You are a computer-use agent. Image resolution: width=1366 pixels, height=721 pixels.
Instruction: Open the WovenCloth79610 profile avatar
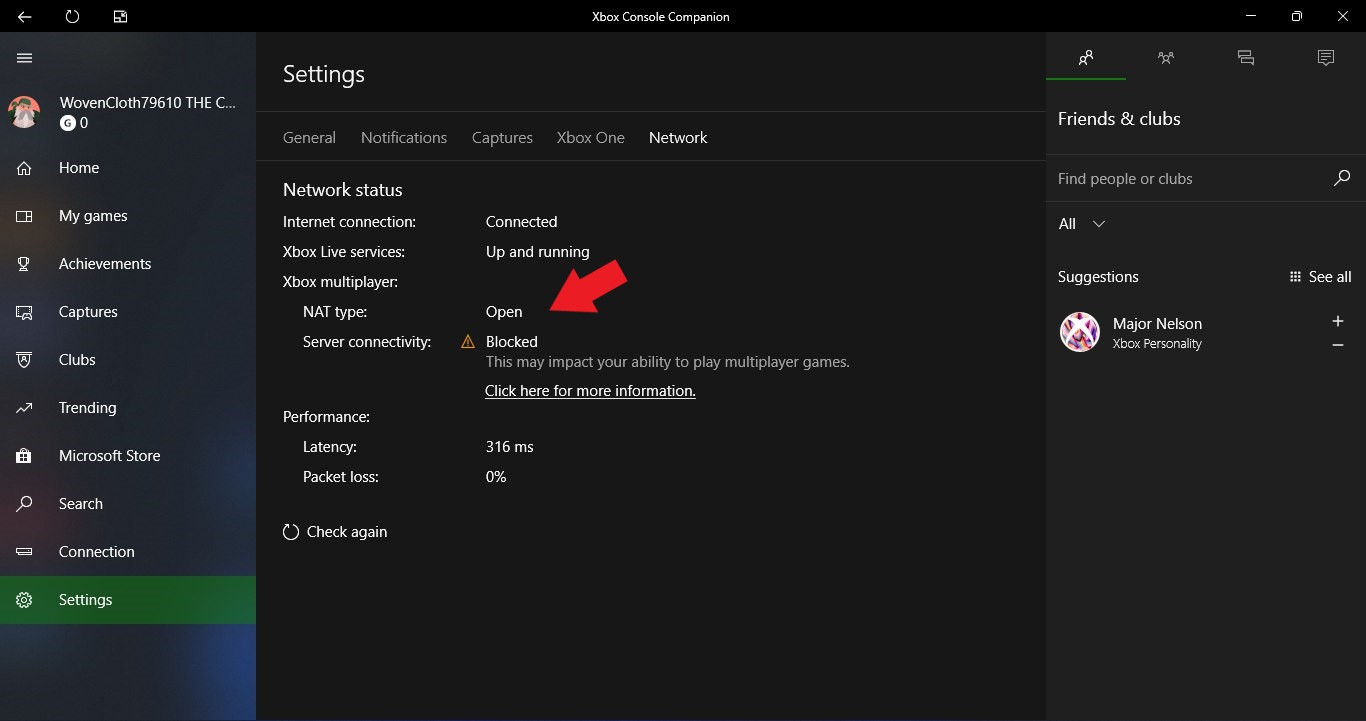(24, 112)
